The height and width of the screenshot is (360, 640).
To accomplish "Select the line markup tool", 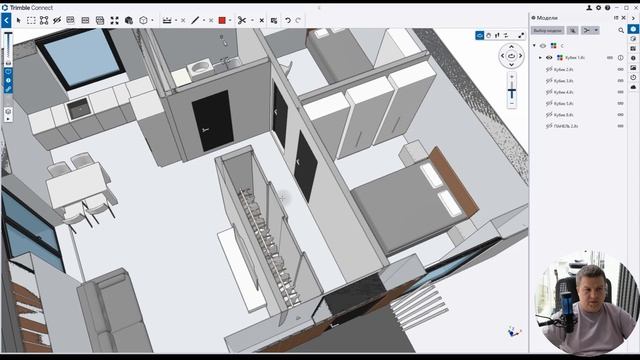I will click(195, 20).
